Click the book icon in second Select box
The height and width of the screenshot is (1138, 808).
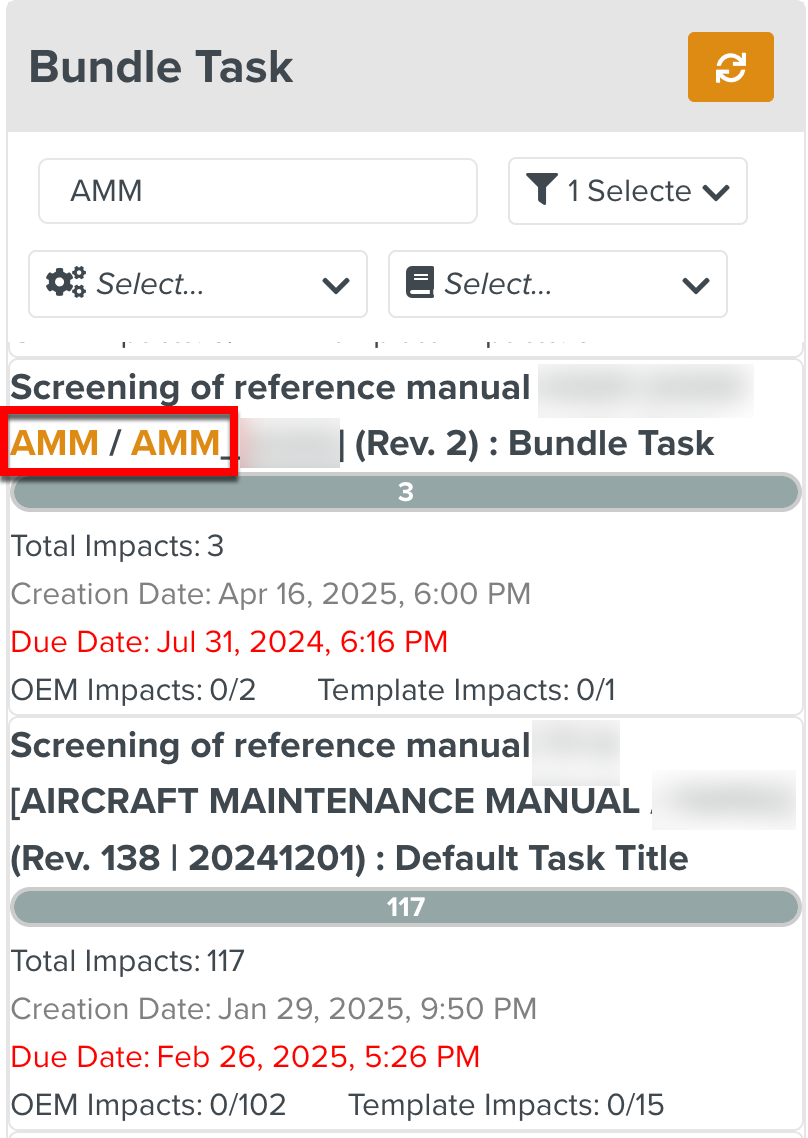point(420,284)
